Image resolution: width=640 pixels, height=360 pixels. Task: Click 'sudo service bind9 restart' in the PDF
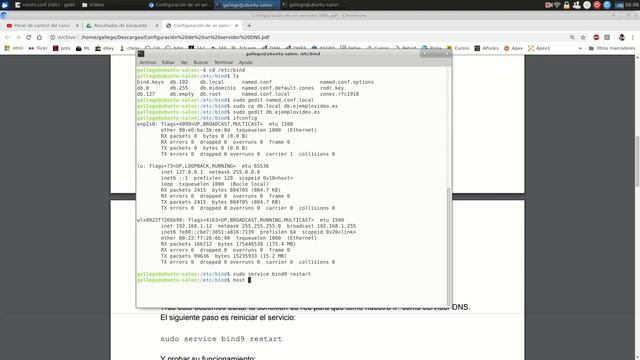(221, 339)
